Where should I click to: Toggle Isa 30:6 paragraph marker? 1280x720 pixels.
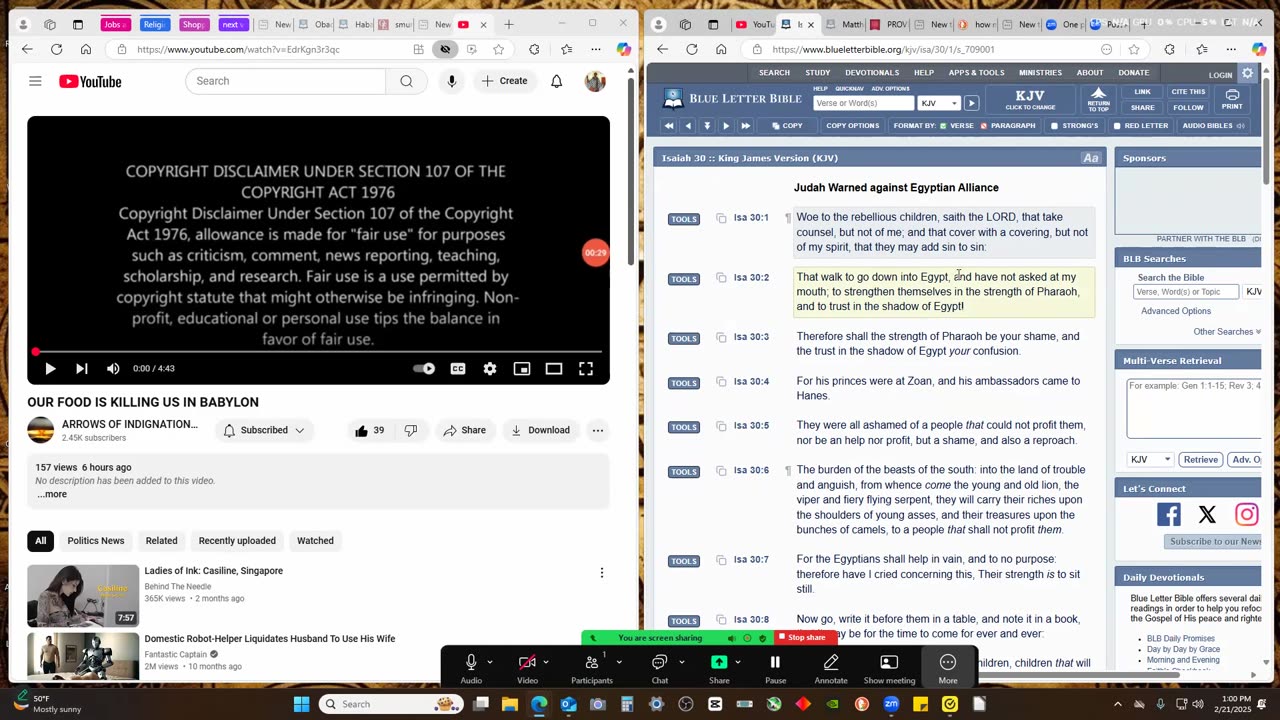pyautogui.click(x=788, y=470)
